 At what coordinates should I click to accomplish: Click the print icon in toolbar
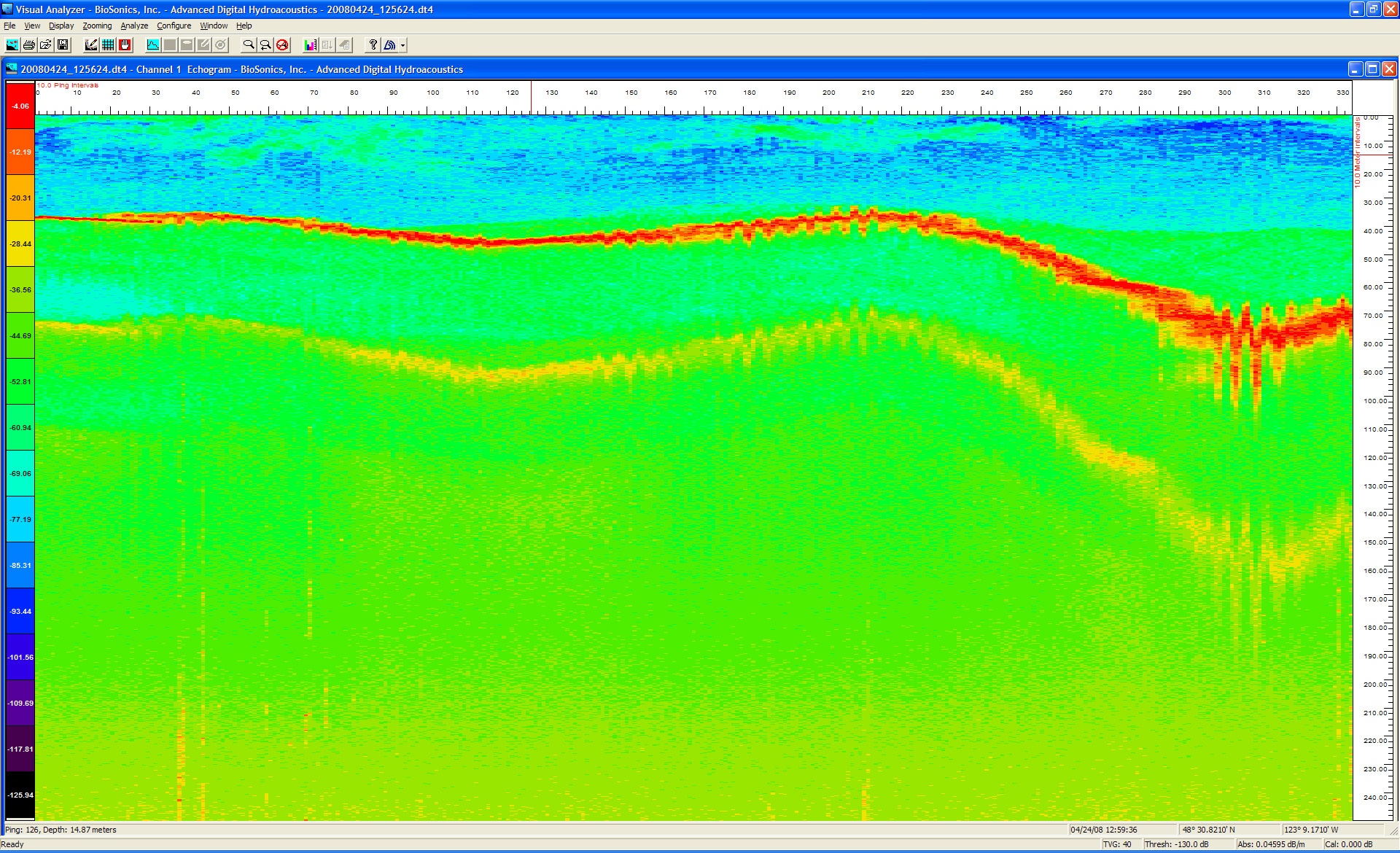(x=29, y=45)
